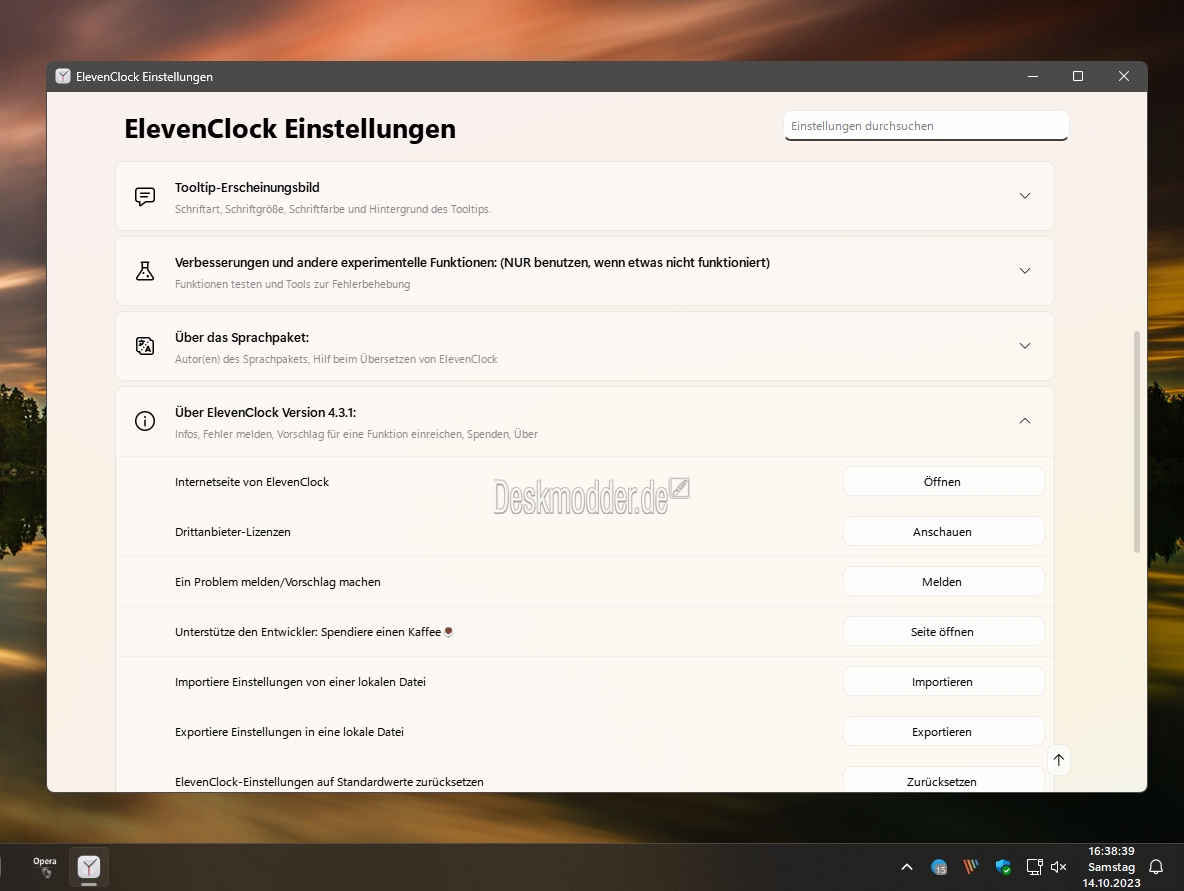Viewport: 1184px width, 891px height.
Task: Show hidden tray icons with chevron
Action: [906, 867]
